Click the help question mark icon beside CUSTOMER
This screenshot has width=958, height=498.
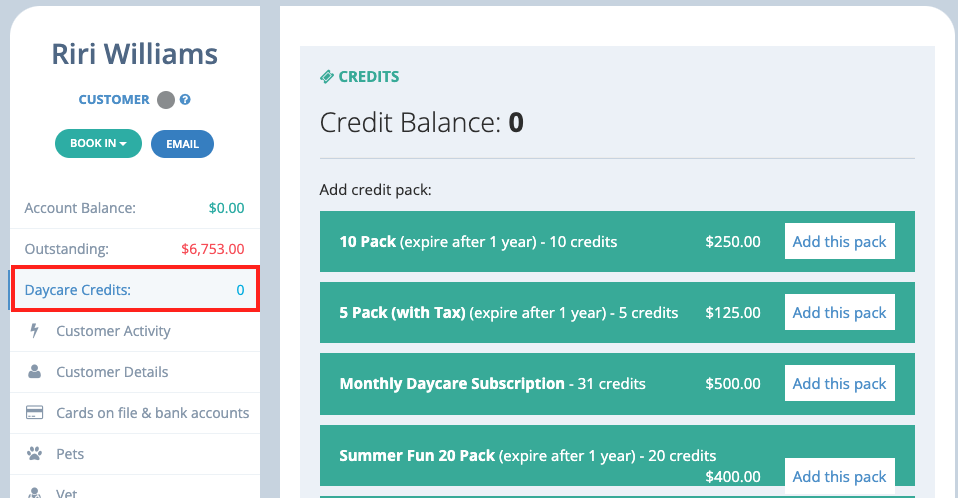185,100
